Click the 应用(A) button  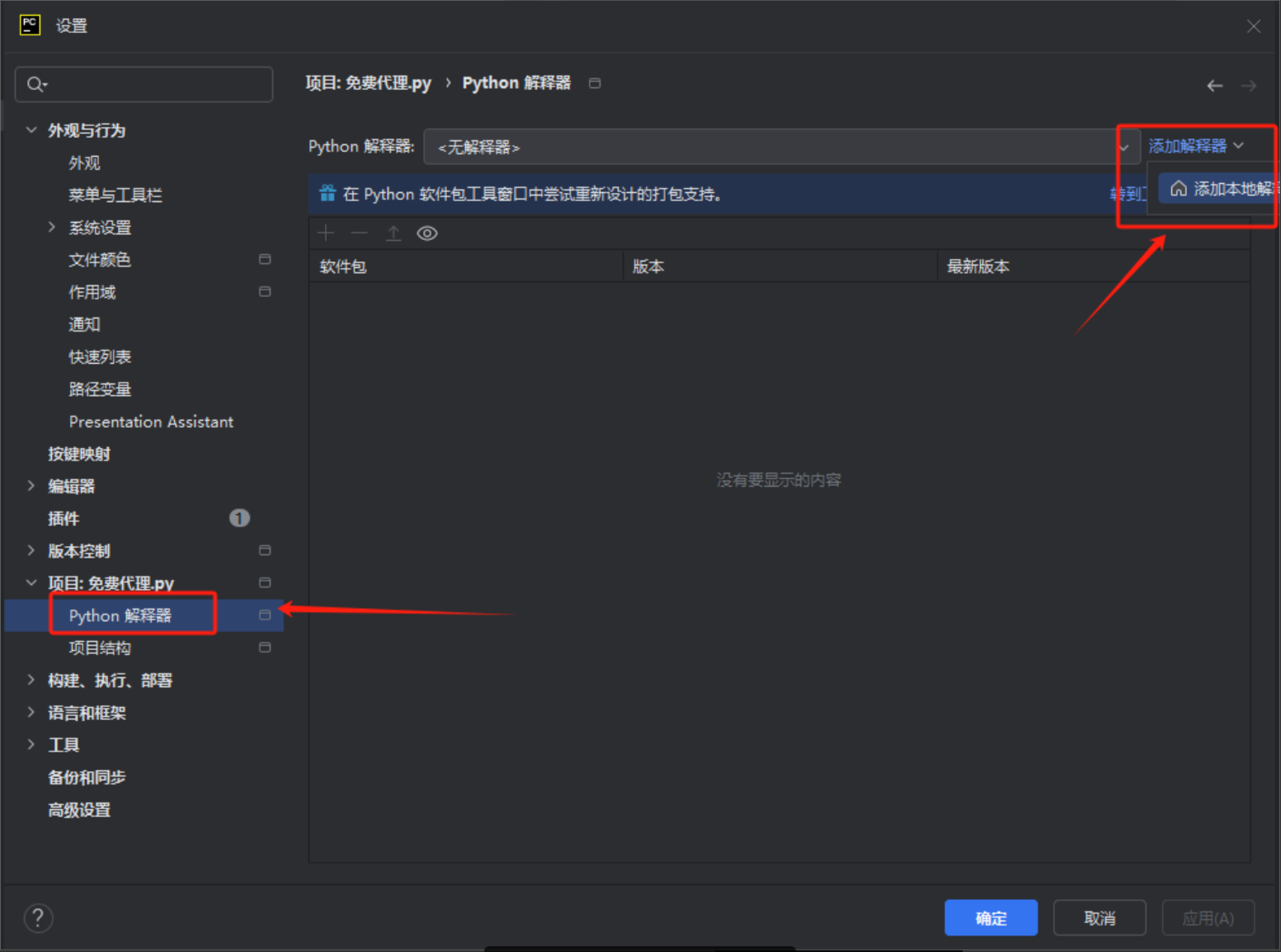(x=1208, y=917)
